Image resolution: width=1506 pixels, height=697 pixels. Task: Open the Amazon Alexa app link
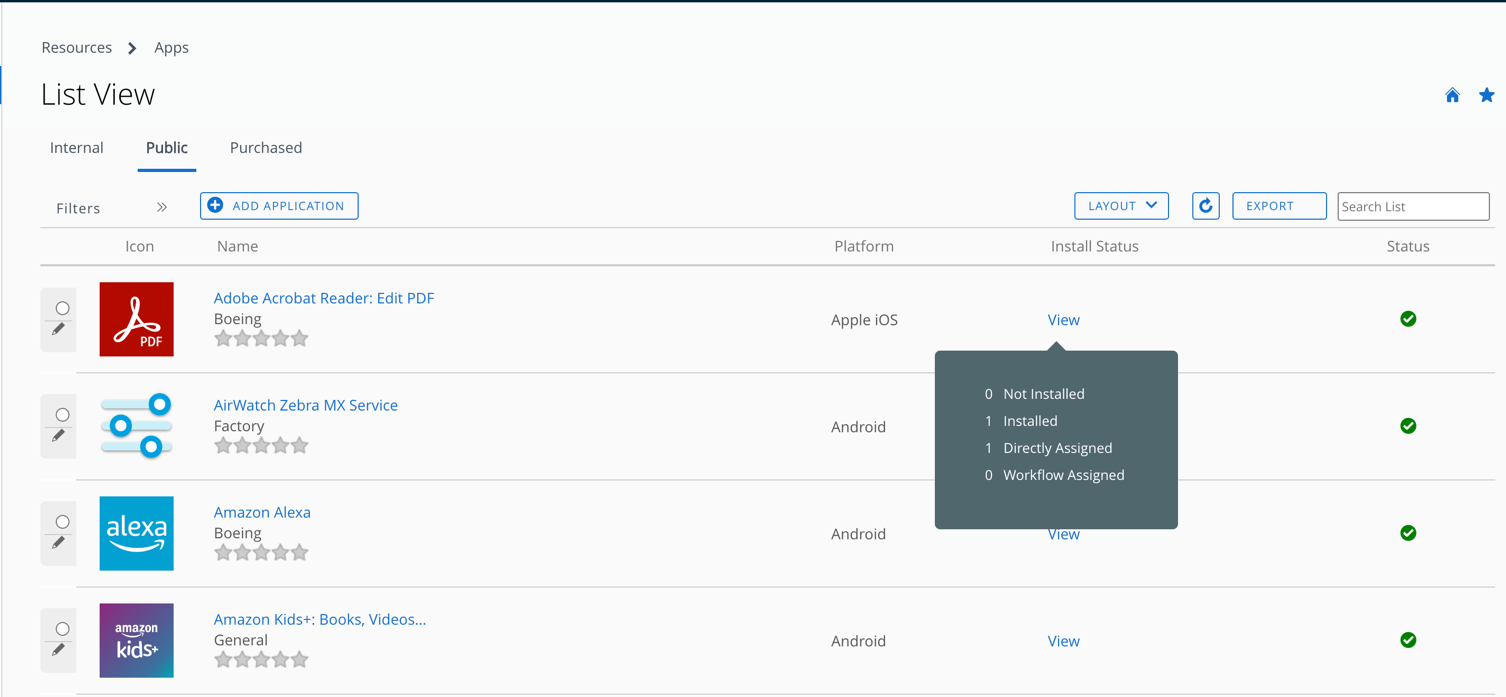tap(262, 512)
